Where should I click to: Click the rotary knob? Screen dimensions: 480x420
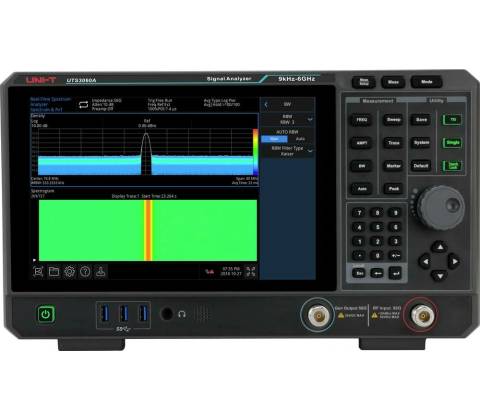(440, 207)
